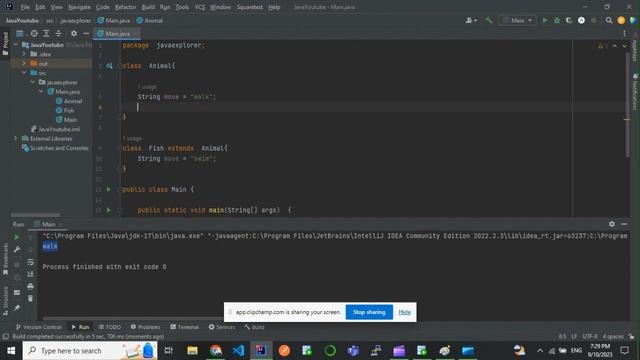Click Stop sharing button in screen share bar
This screenshot has height=360, width=640.
369,312
